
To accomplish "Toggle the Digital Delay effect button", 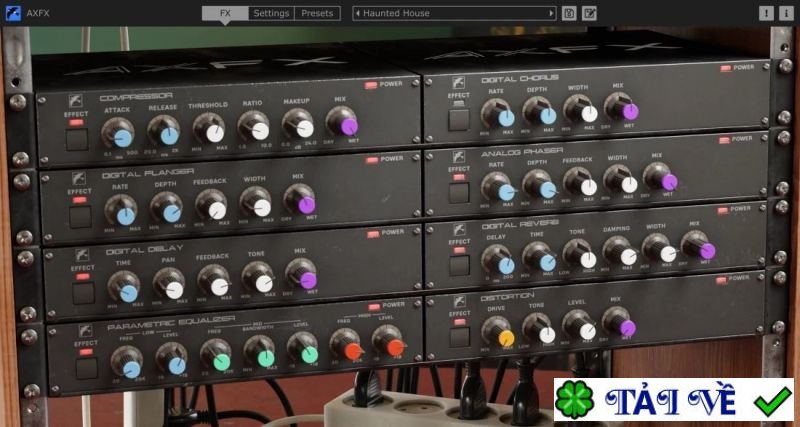I will click(83, 293).
